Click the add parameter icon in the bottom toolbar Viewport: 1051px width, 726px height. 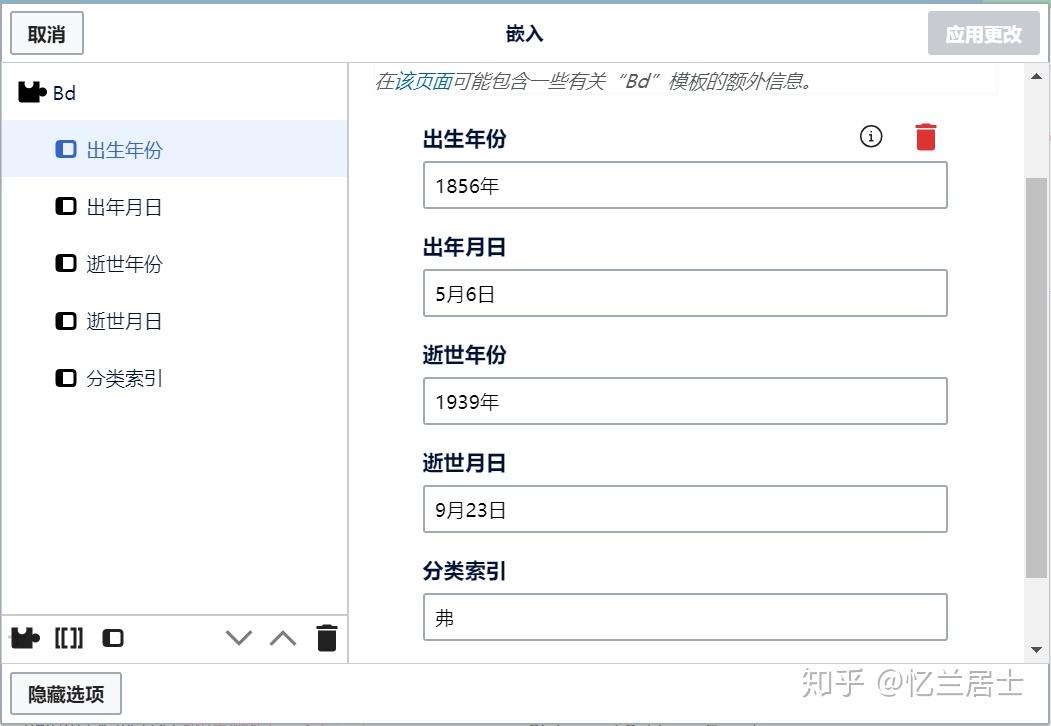(x=113, y=638)
